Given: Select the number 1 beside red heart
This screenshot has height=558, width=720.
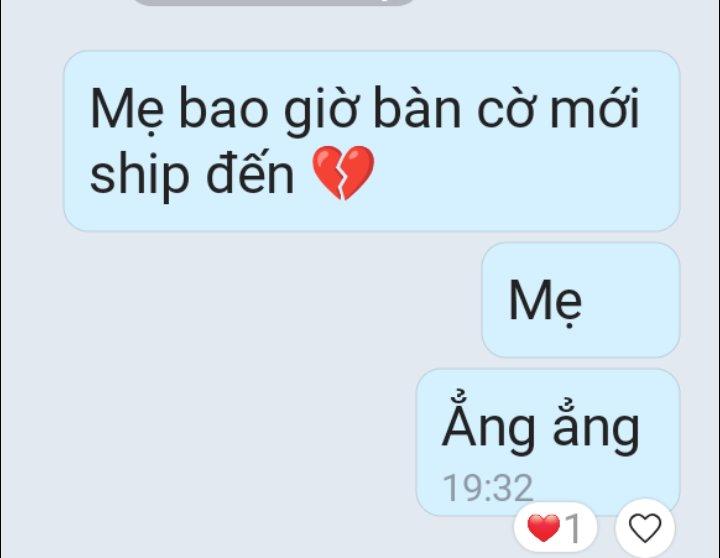Looking at the screenshot, I should pos(573,528).
